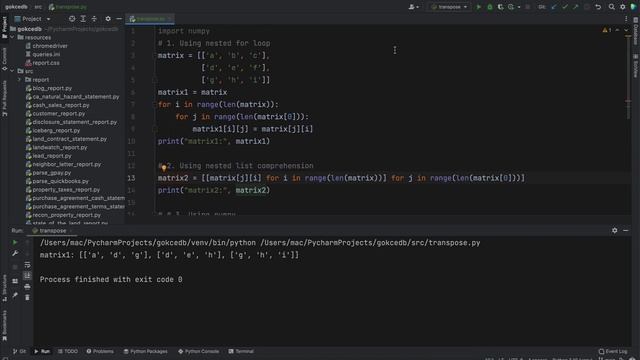Click the Git push arrow

[x=576, y=7]
